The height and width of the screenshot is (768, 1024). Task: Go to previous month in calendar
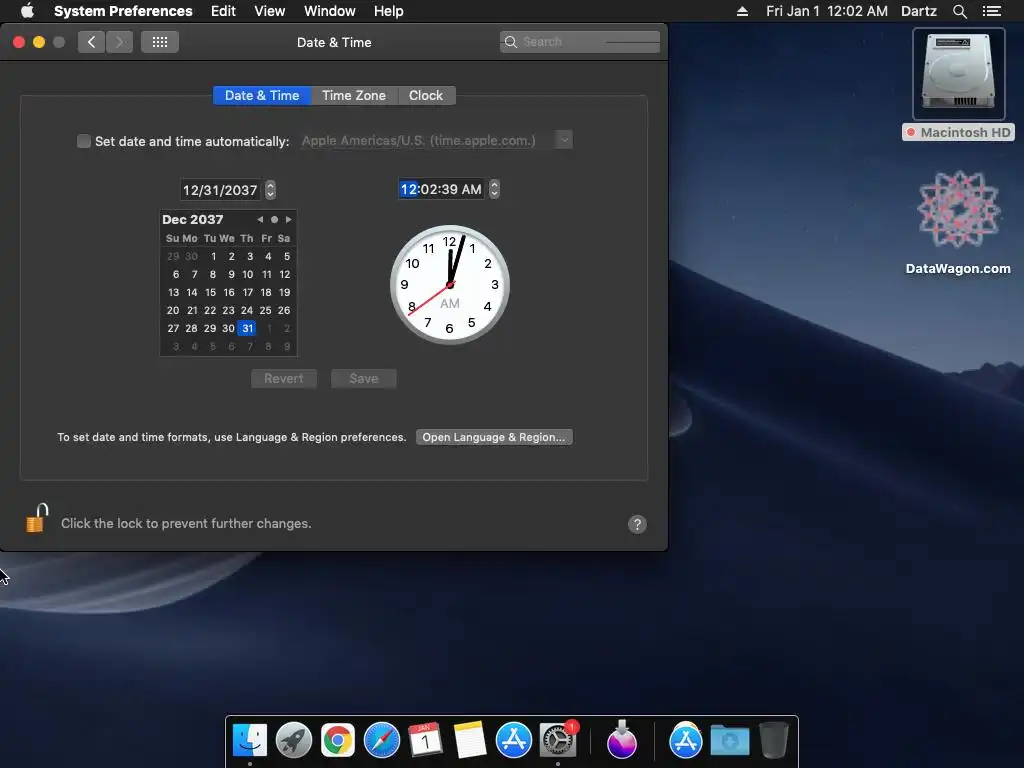click(x=260, y=219)
